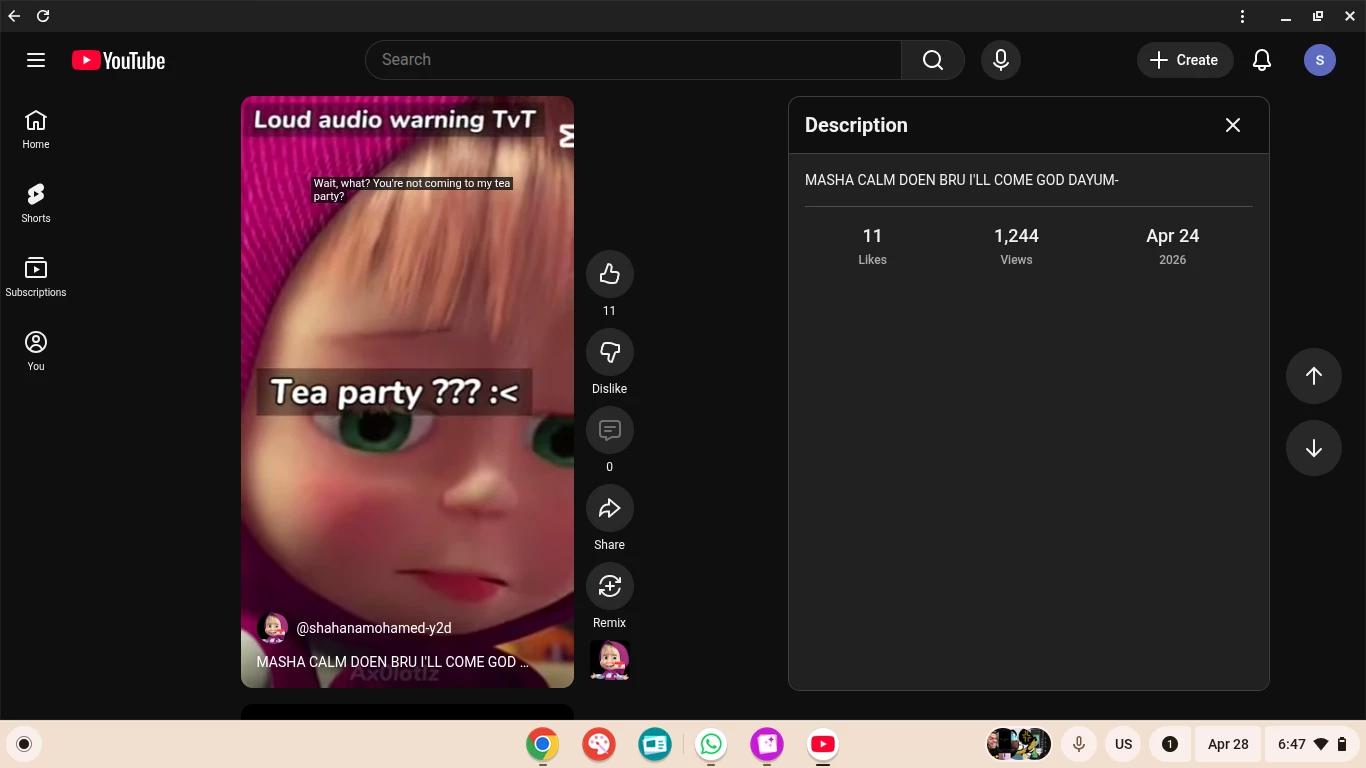
Task: Open Home in the sidebar
Action: point(36,129)
